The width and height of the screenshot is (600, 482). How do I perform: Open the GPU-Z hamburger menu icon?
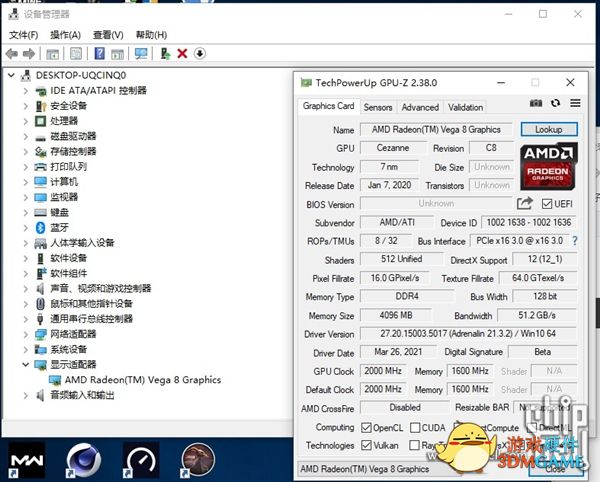coord(575,103)
